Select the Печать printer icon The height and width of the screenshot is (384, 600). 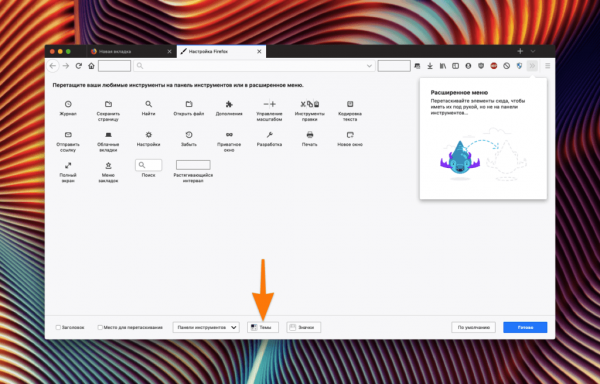tap(310, 135)
